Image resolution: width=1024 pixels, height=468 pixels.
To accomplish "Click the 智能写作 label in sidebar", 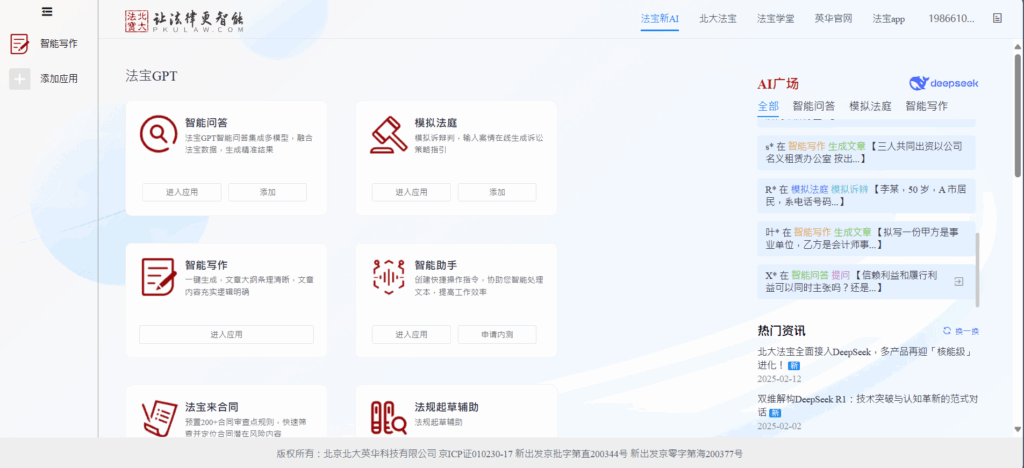I will click(59, 44).
